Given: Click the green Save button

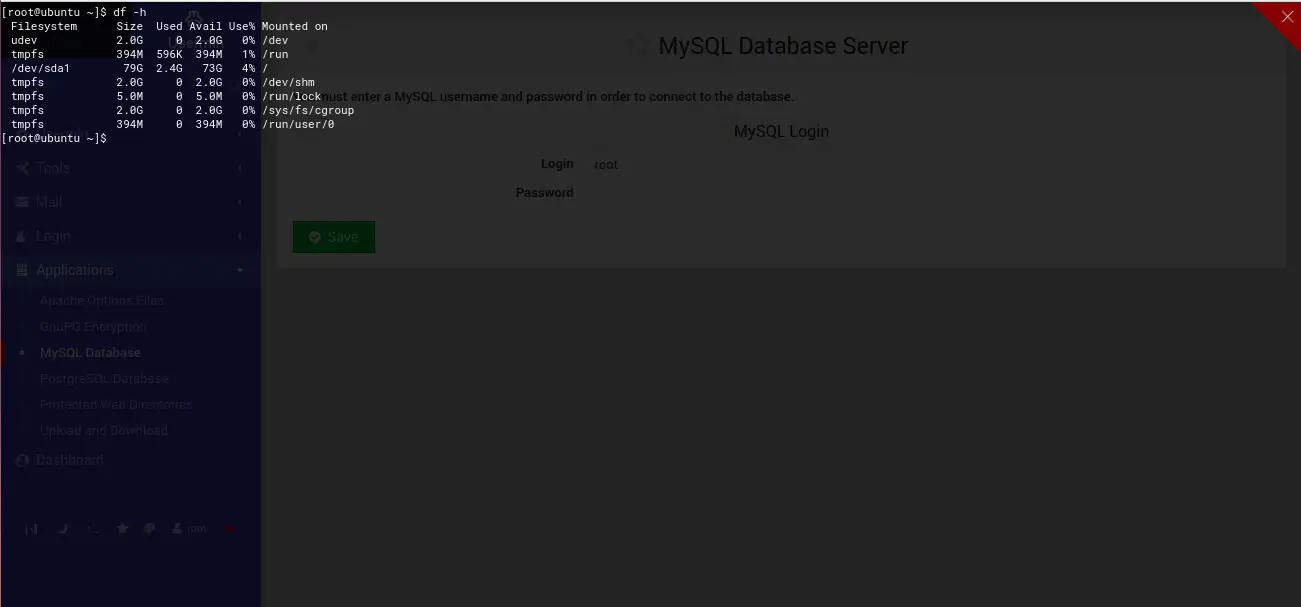Looking at the screenshot, I should click(334, 237).
